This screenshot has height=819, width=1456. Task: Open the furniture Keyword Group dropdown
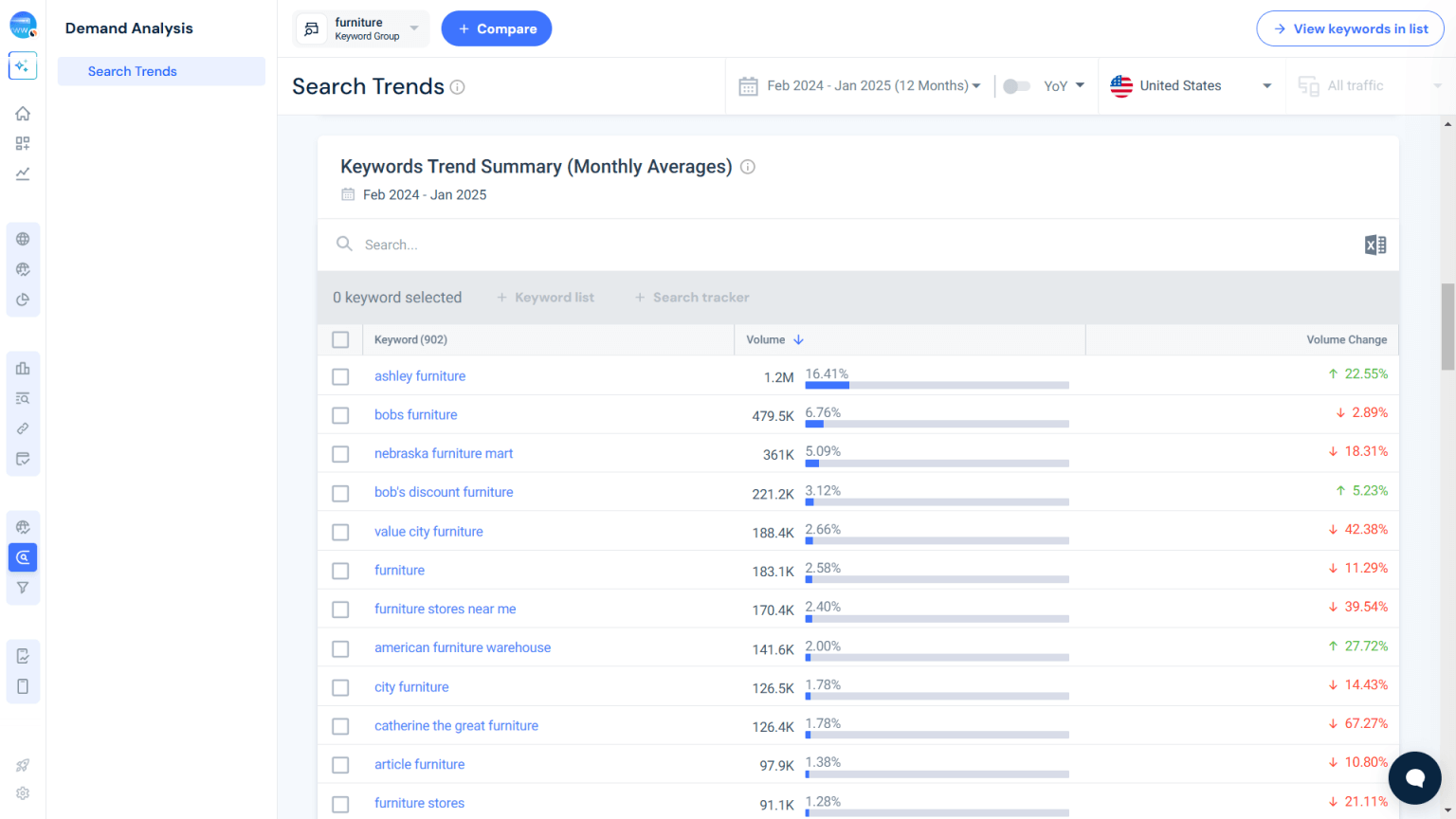click(x=360, y=28)
